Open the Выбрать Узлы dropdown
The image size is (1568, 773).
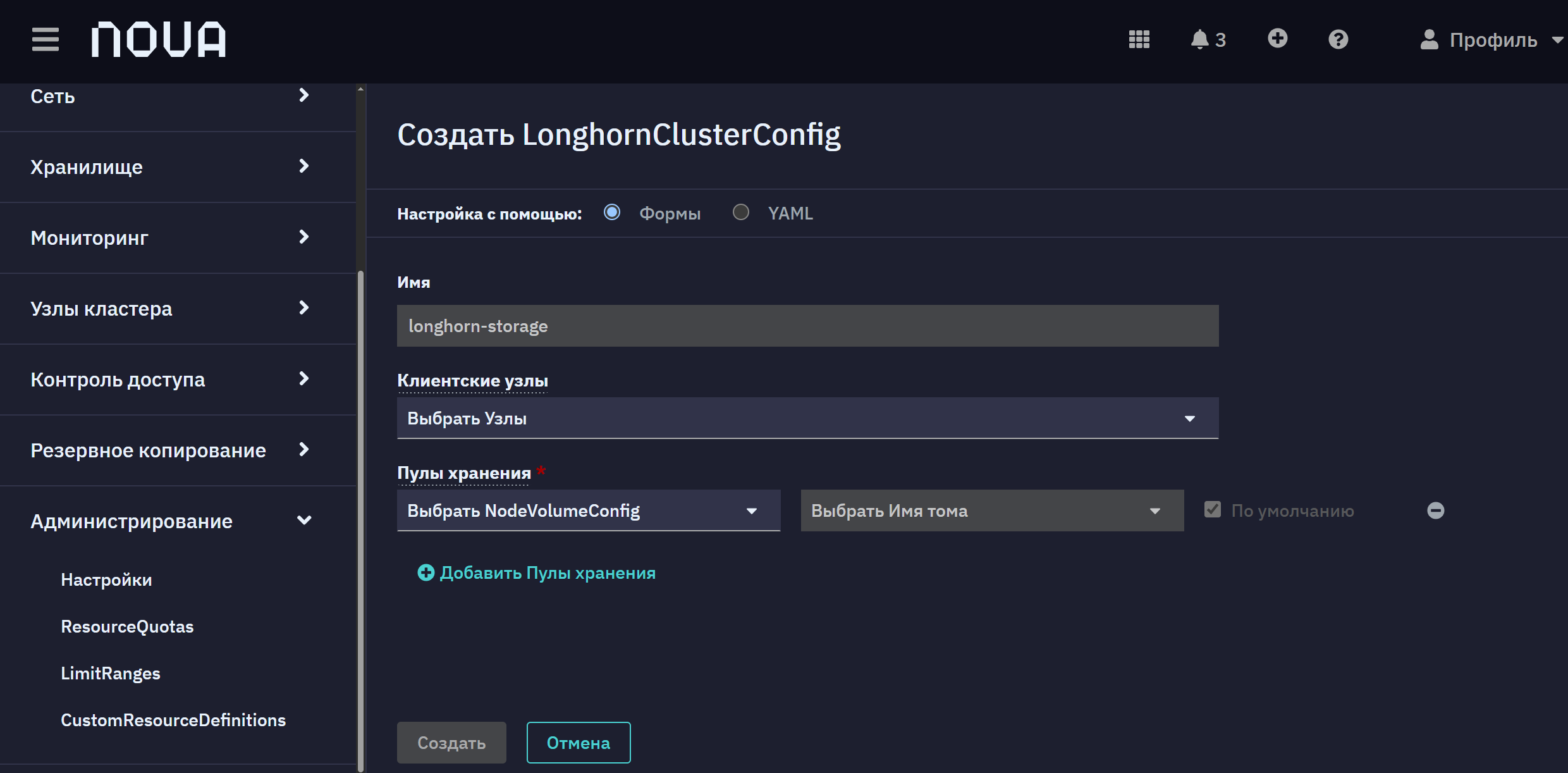(807, 418)
